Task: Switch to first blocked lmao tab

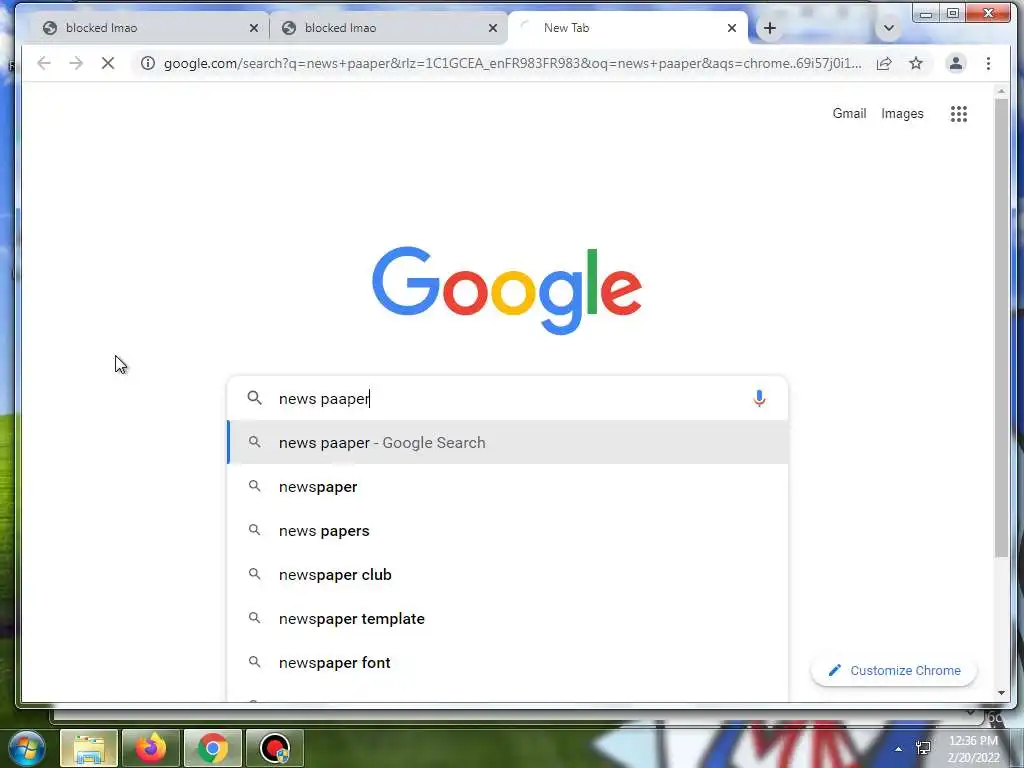Action: click(x=149, y=28)
